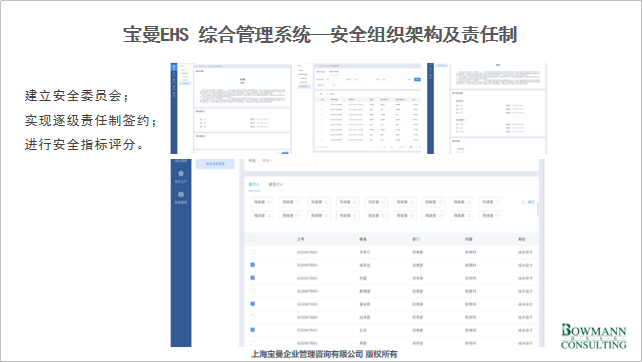Click the footer text 上海宝曼企业管理咨询有限公司 版权所有

coord(324,354)
